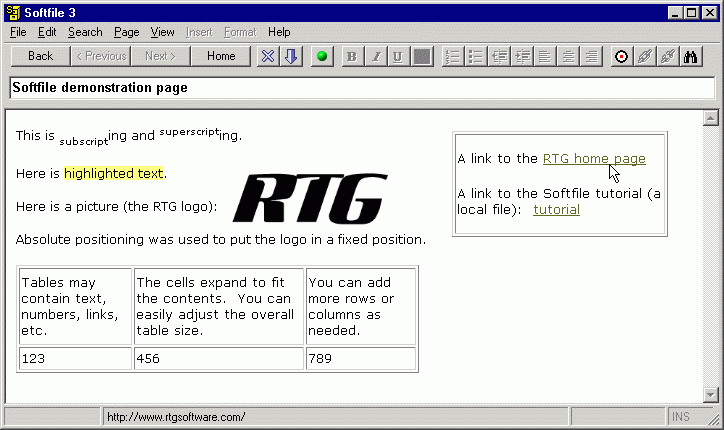Toggle Underline formatting button

(398, 56)
